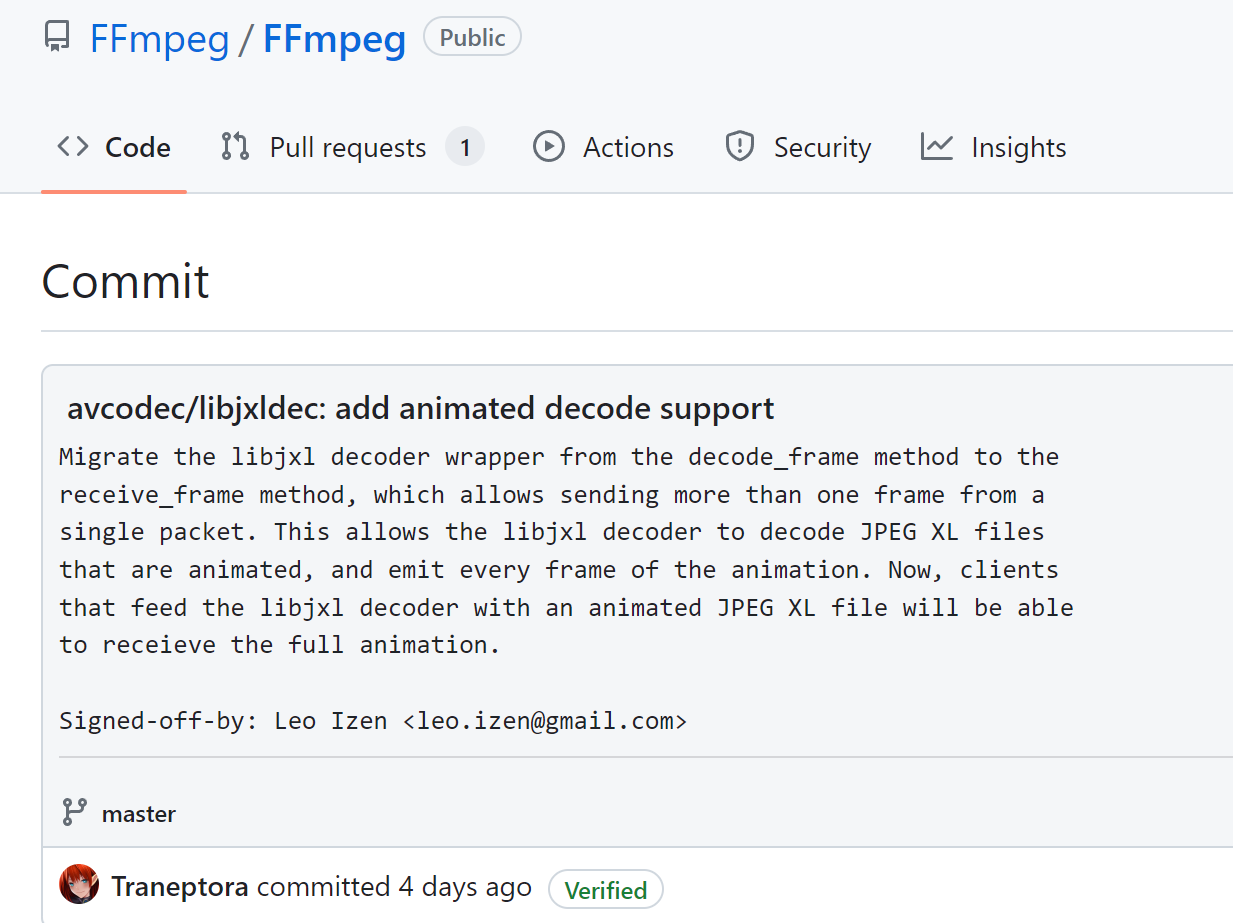Screen dimensions: 1233x923
Task: Click the branch fork icon beside master
Action: (x=73, y=813)
